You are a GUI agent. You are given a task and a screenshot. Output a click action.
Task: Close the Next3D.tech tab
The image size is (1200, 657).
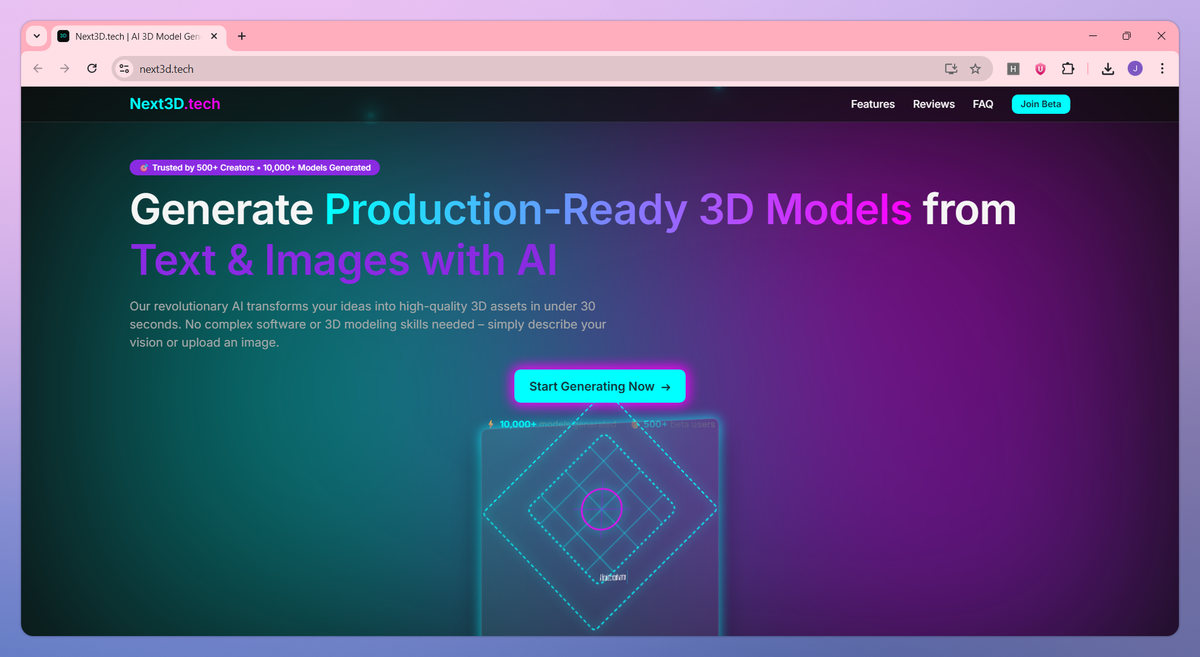(x=215, y=36)
